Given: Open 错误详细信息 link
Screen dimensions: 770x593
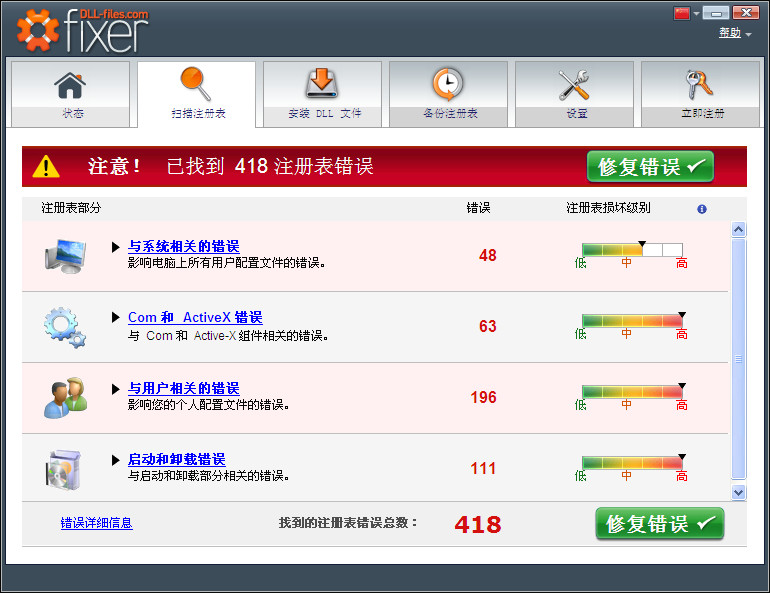Looking at the screenshot, I should point(97,523).
